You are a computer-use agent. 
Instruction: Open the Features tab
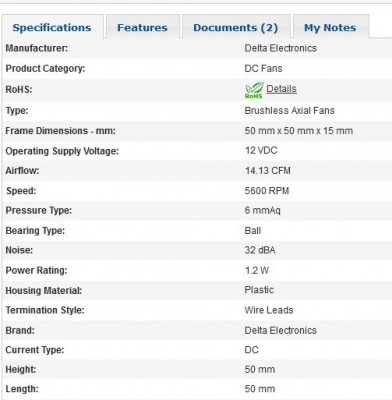click(142, 27)
